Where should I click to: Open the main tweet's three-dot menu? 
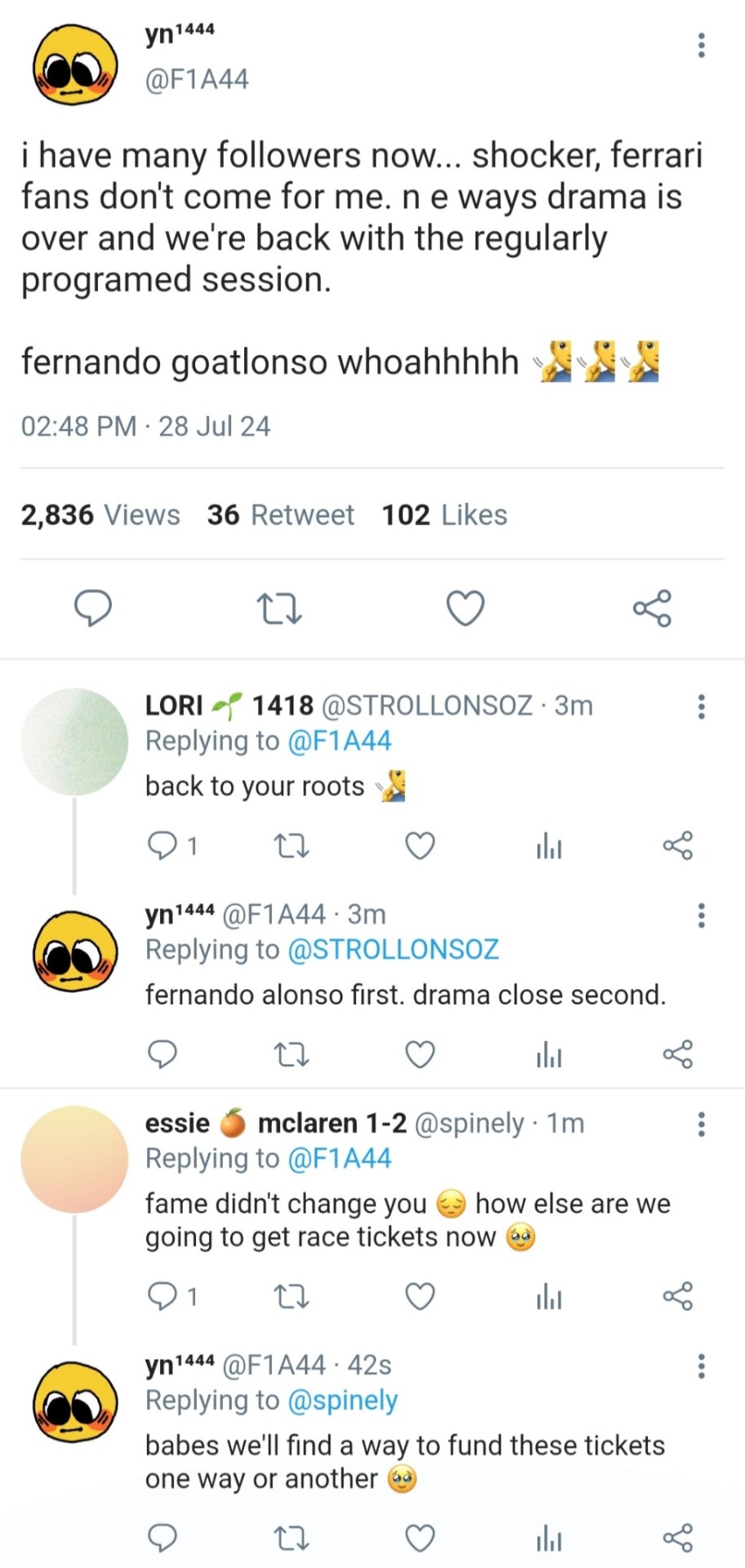[x=701, y=46]
